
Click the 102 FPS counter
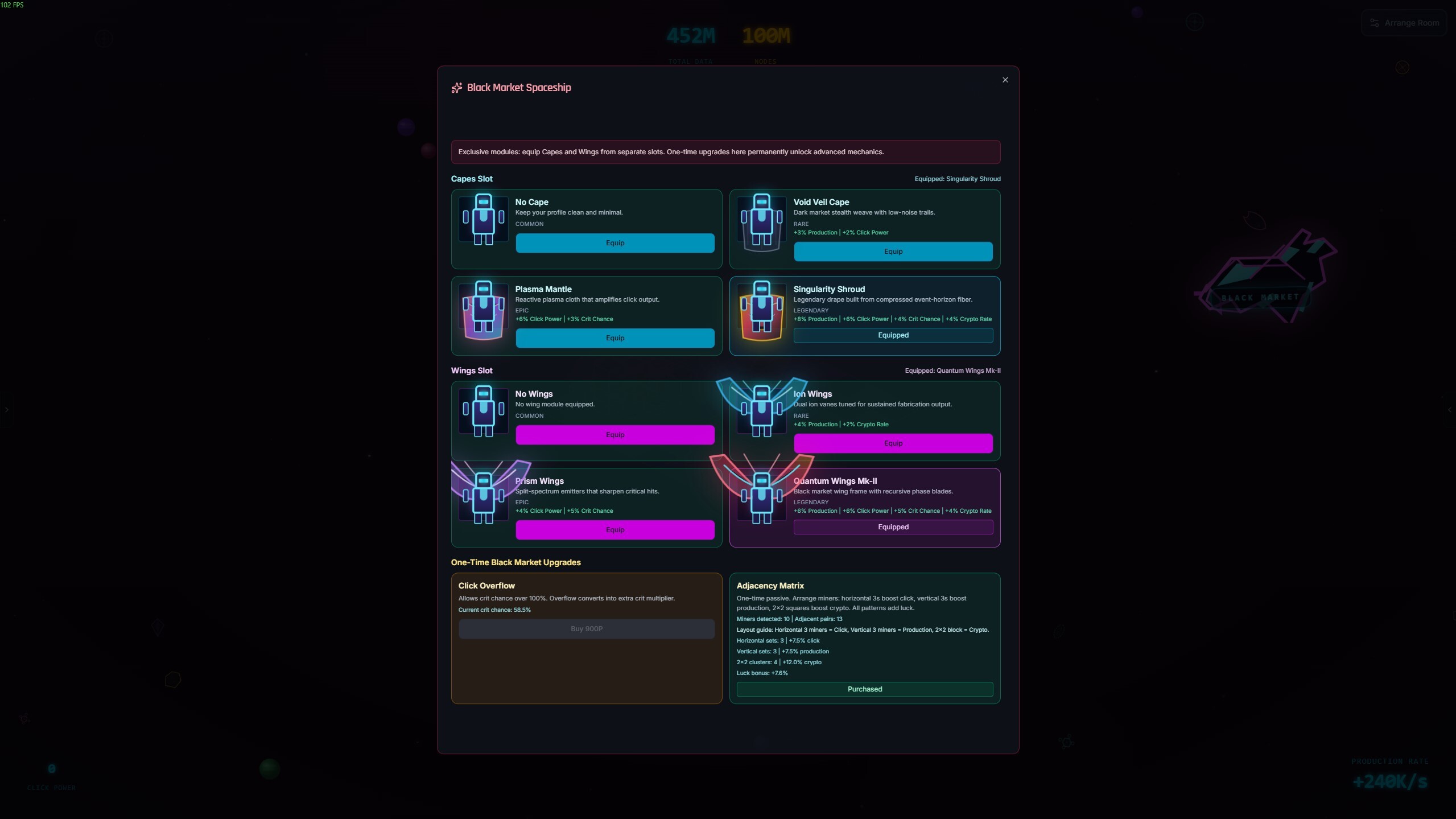point(12,5)
